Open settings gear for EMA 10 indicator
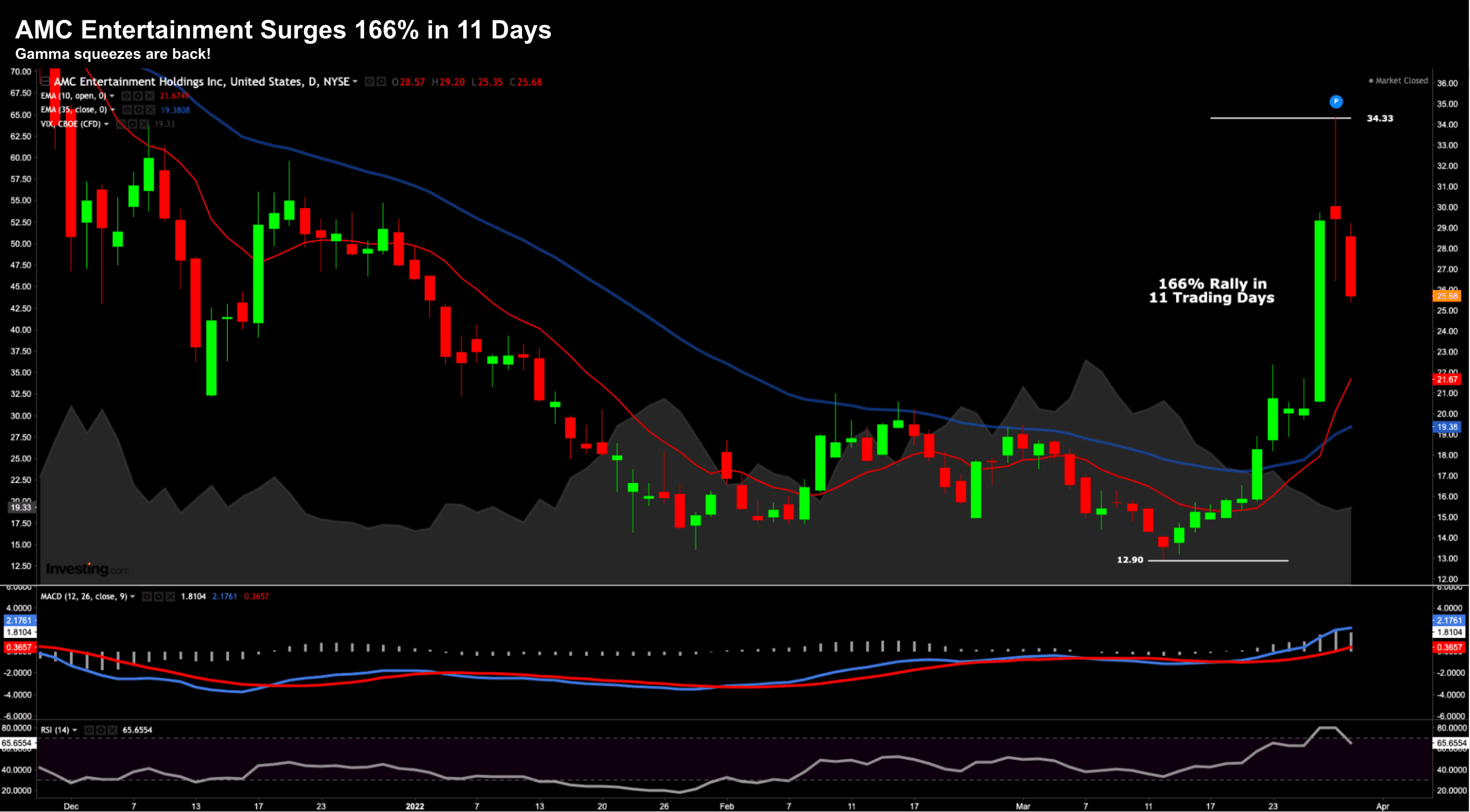 click(x=138, y=96)
